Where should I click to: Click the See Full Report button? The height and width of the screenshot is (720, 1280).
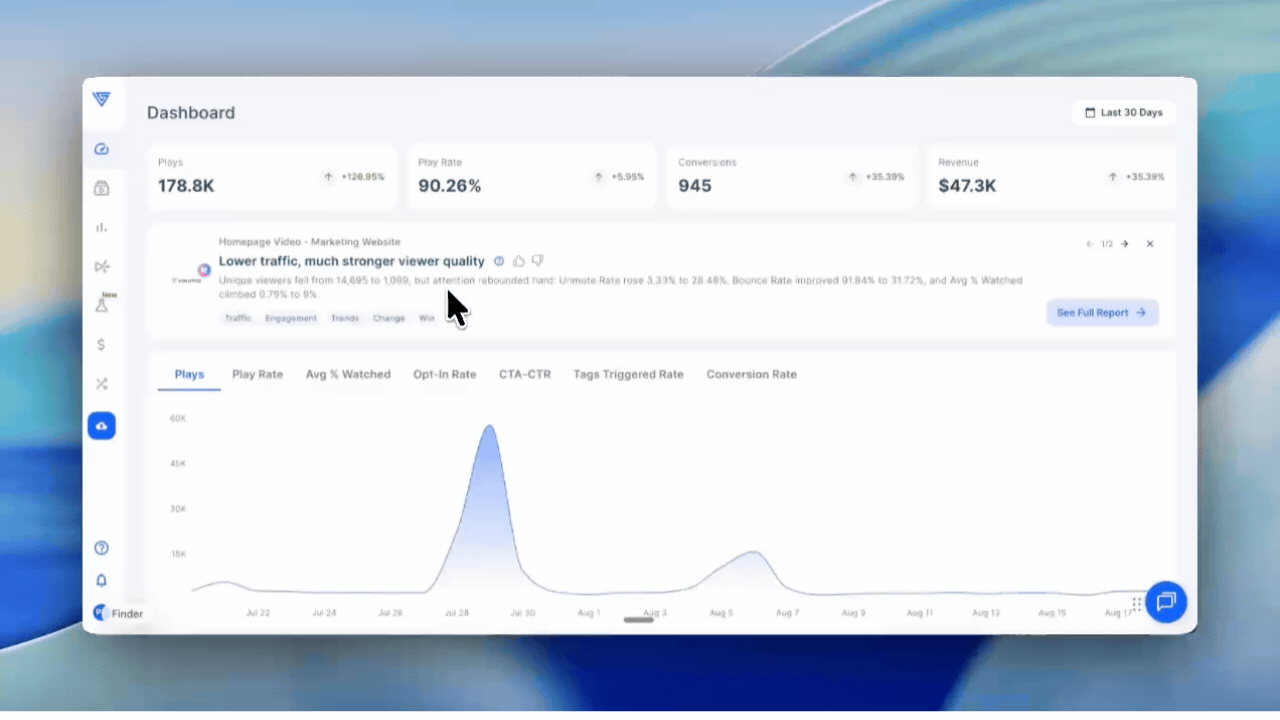click(1102, 313)
